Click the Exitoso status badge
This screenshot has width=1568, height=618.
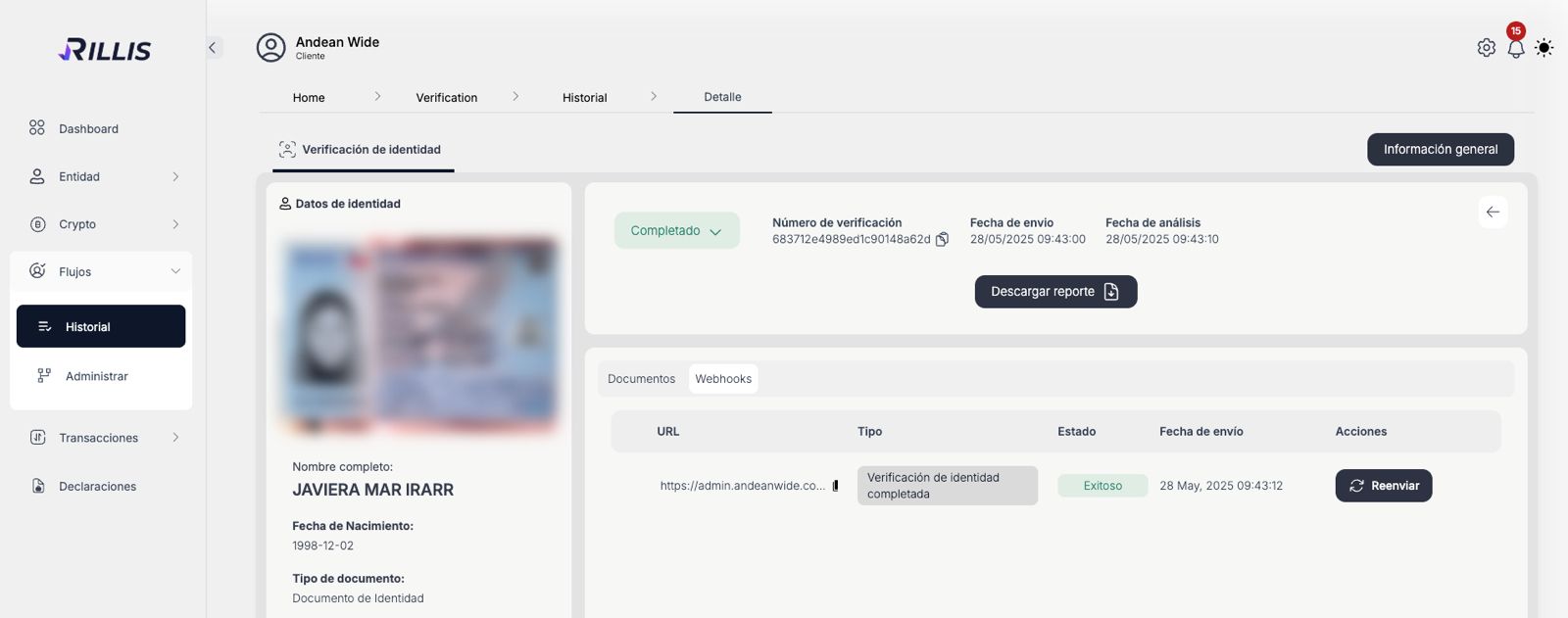tap(1102, 486)
